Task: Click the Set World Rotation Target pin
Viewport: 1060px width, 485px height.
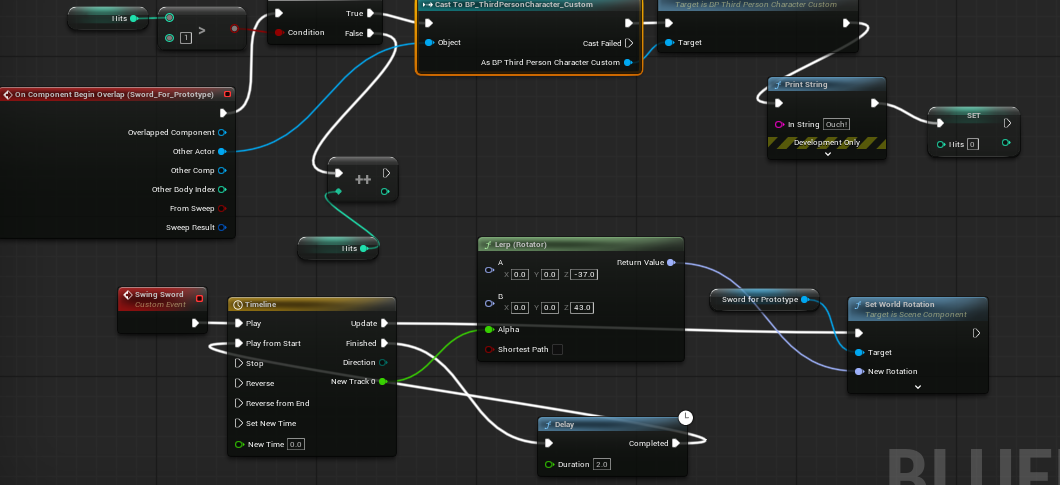Action: 859,352
